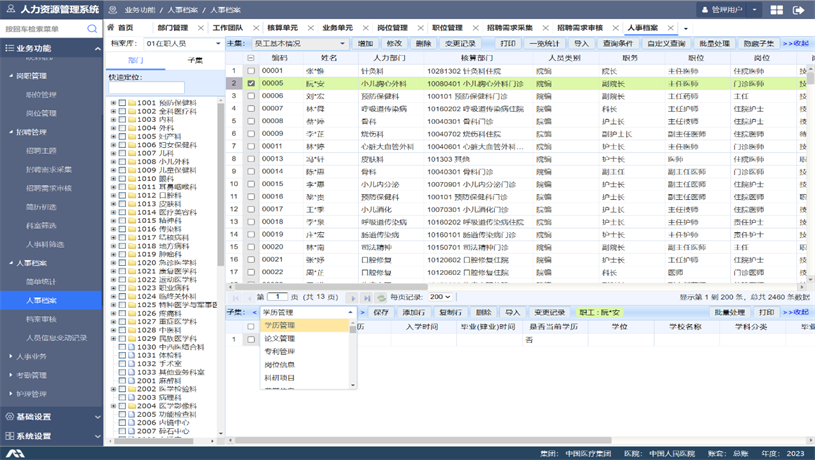Open the tab overflow dropdown after 人事档案 tab
The image size is (815, 460).
click(686, 29)
